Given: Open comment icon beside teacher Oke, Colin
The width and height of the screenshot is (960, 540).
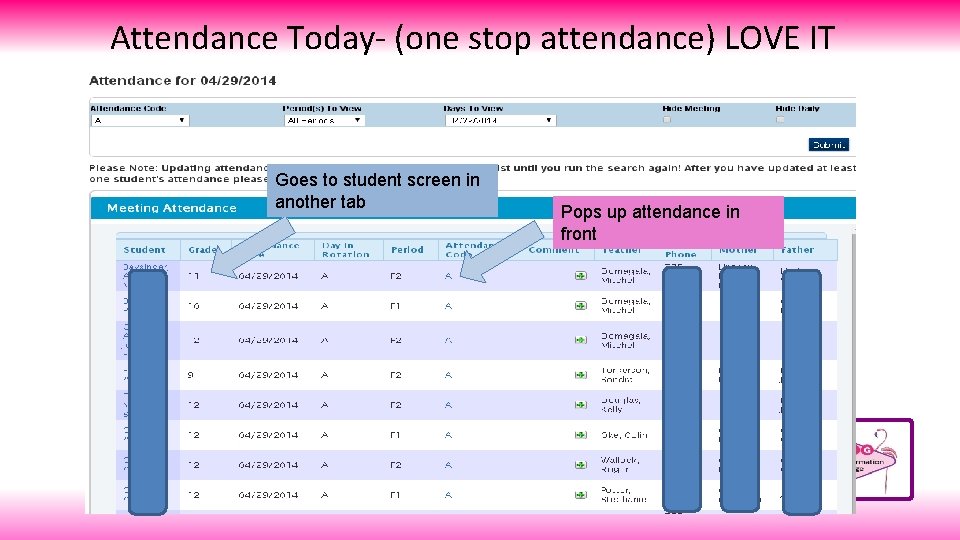Looking at the screenshot, I should [580, 435].
